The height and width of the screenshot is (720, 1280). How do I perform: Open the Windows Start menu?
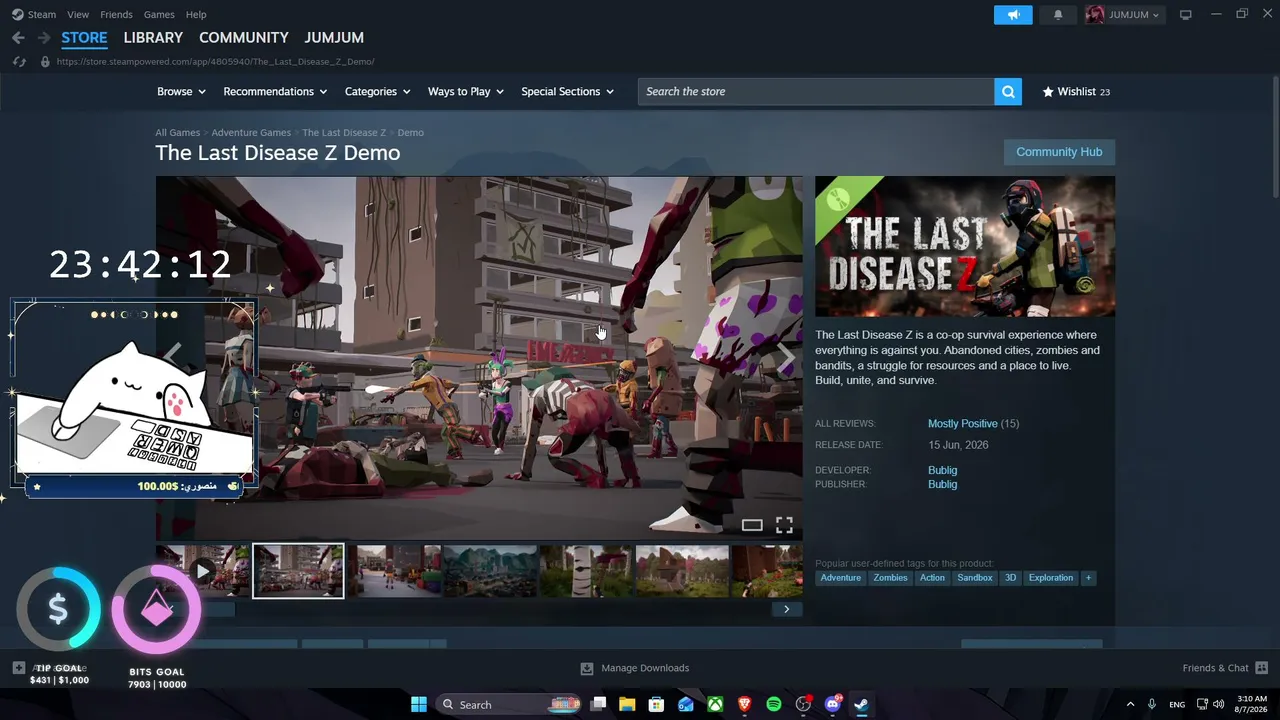pos(419,704)
